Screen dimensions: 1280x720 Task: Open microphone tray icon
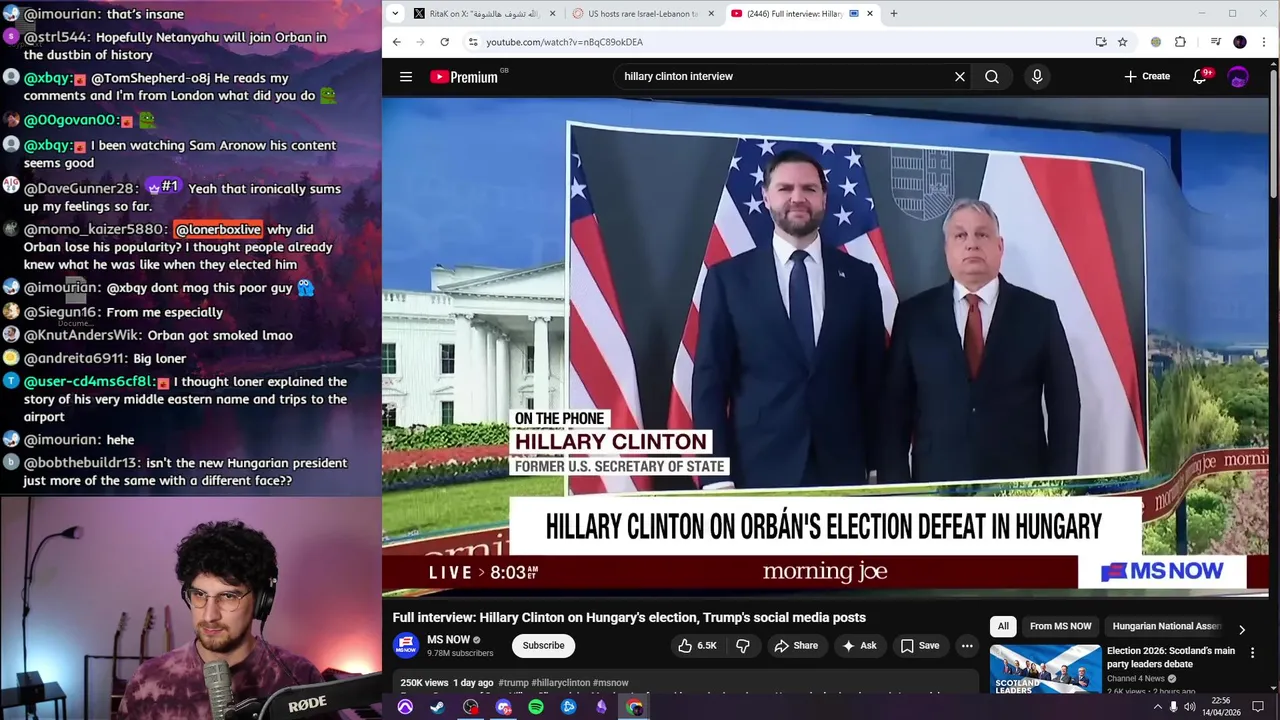click(1173, 707)
